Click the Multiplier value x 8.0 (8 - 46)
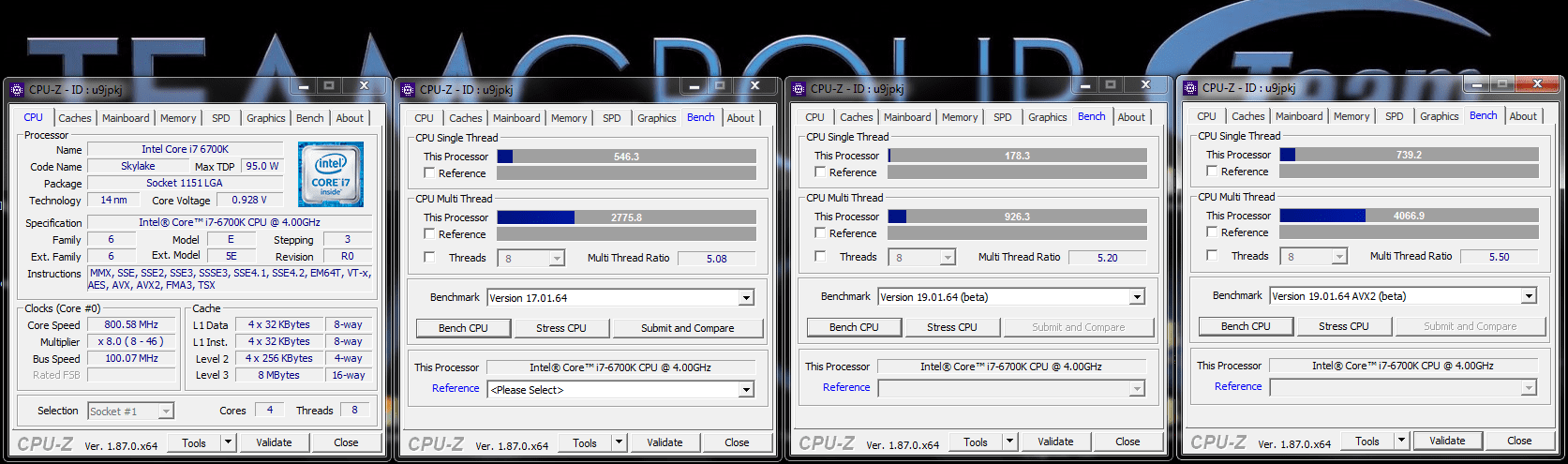1568x464 pixels. (x=132, y=341)
